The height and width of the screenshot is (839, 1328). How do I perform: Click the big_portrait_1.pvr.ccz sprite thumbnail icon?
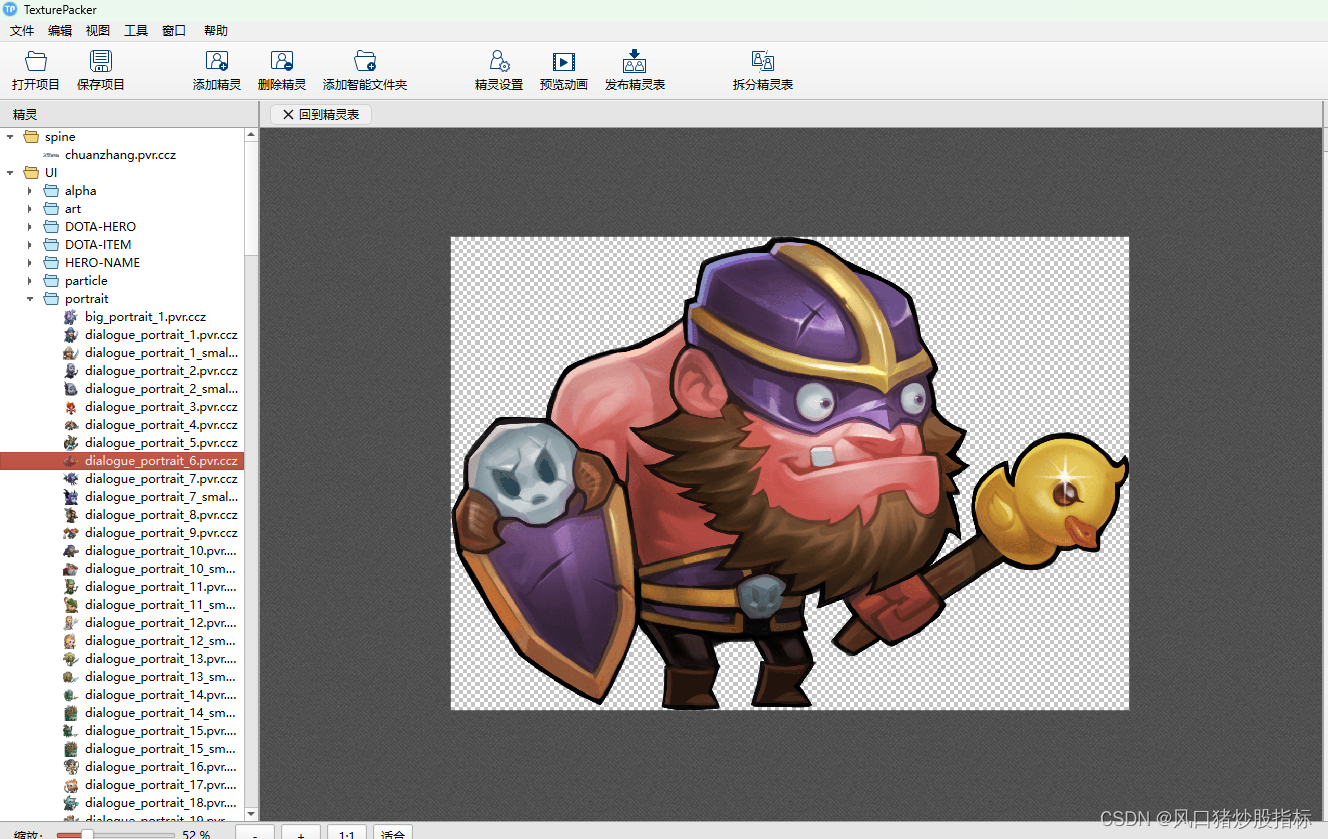click(70, 317)
